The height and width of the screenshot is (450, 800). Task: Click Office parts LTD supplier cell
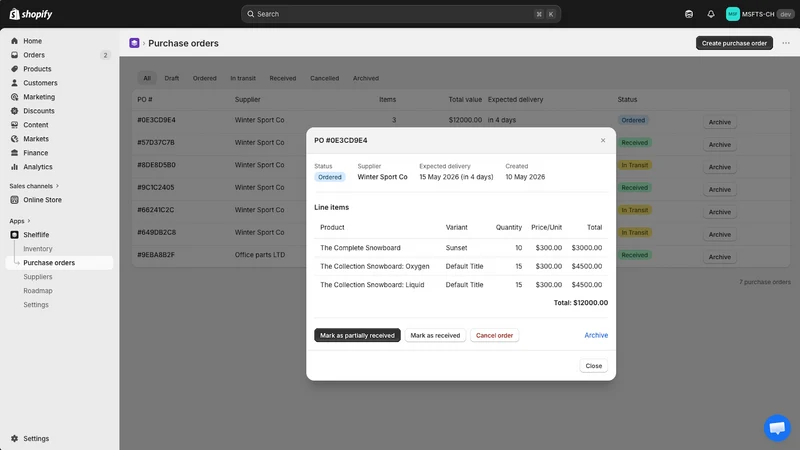pos(260,255)
